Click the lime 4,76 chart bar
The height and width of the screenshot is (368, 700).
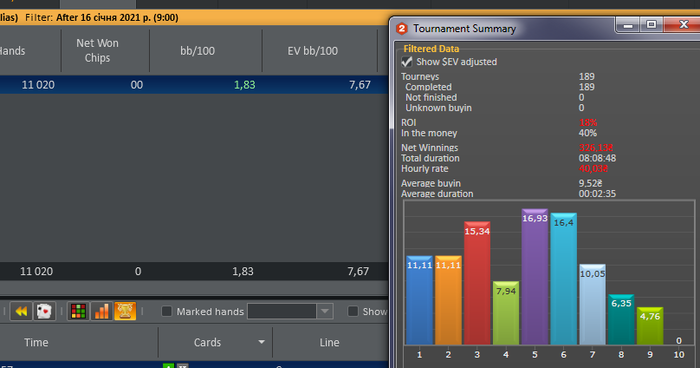650,326
